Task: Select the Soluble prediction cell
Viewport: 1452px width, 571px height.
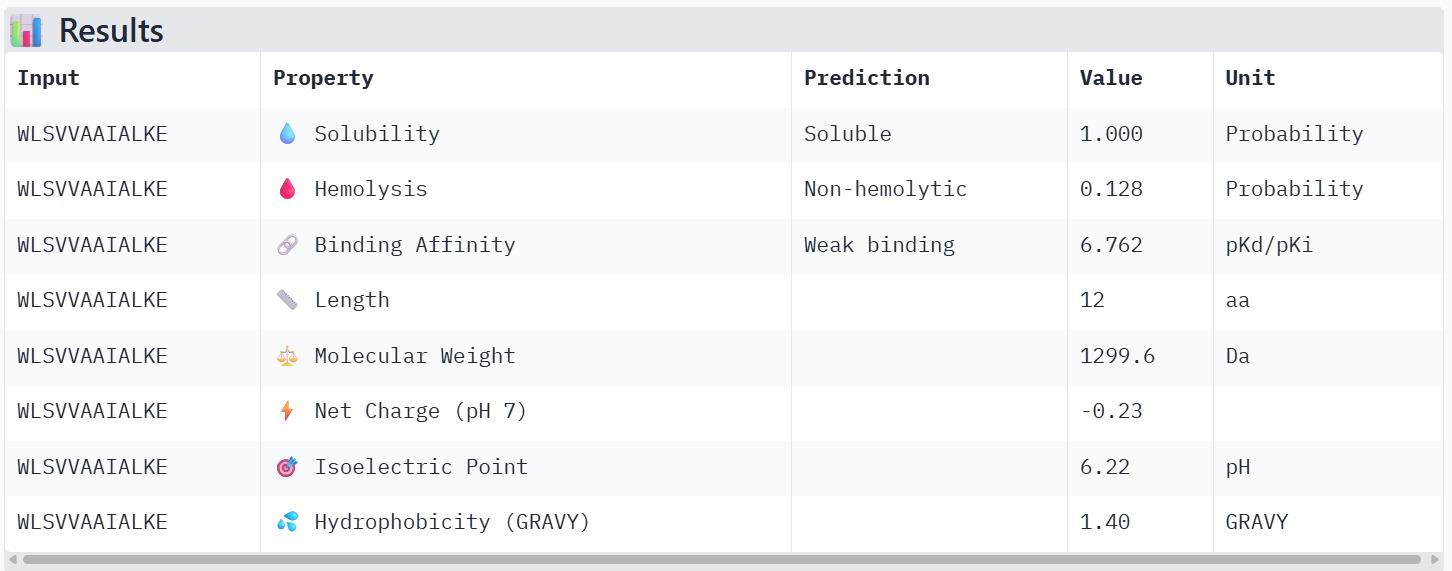Action: point(847,134)
